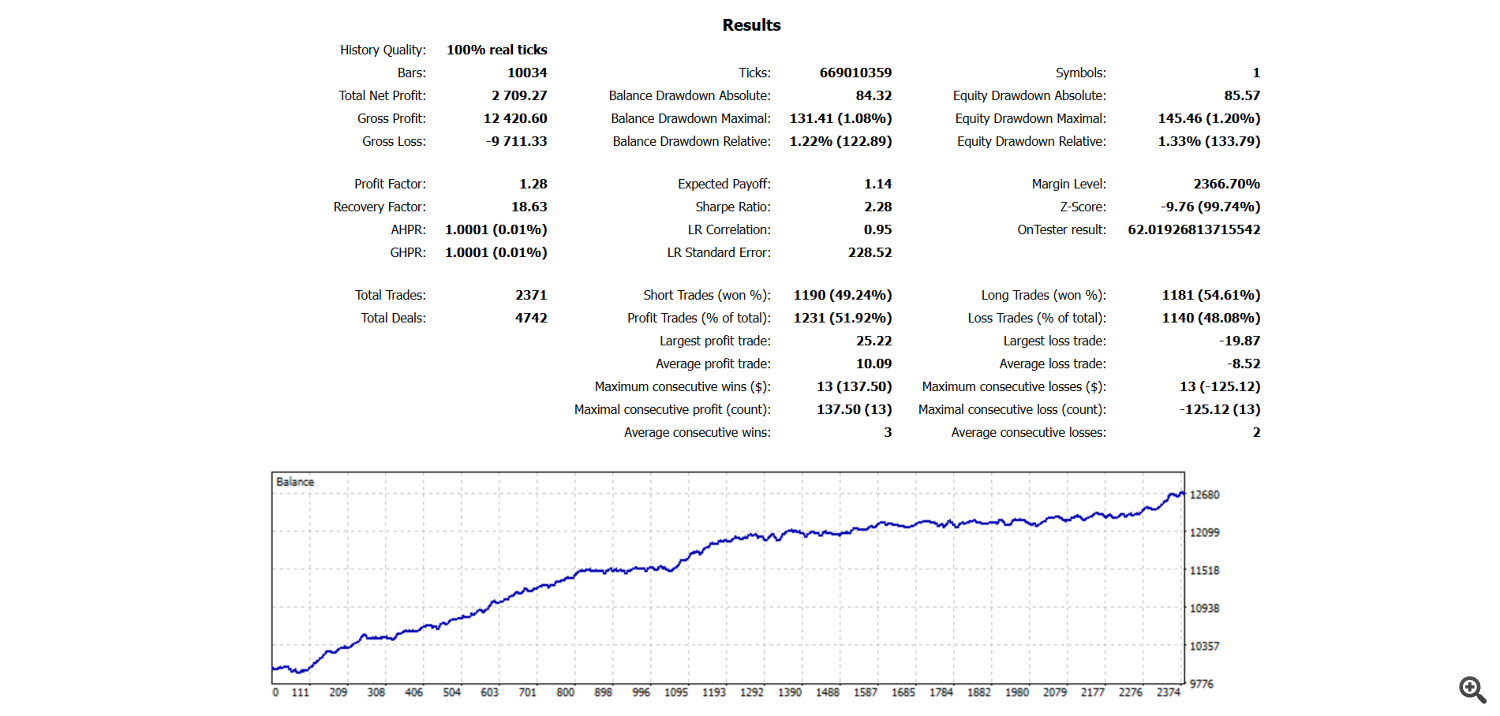The width and height of the screenshot is (1500, 716).
Task: Click the Results heading
Action: 751,25
